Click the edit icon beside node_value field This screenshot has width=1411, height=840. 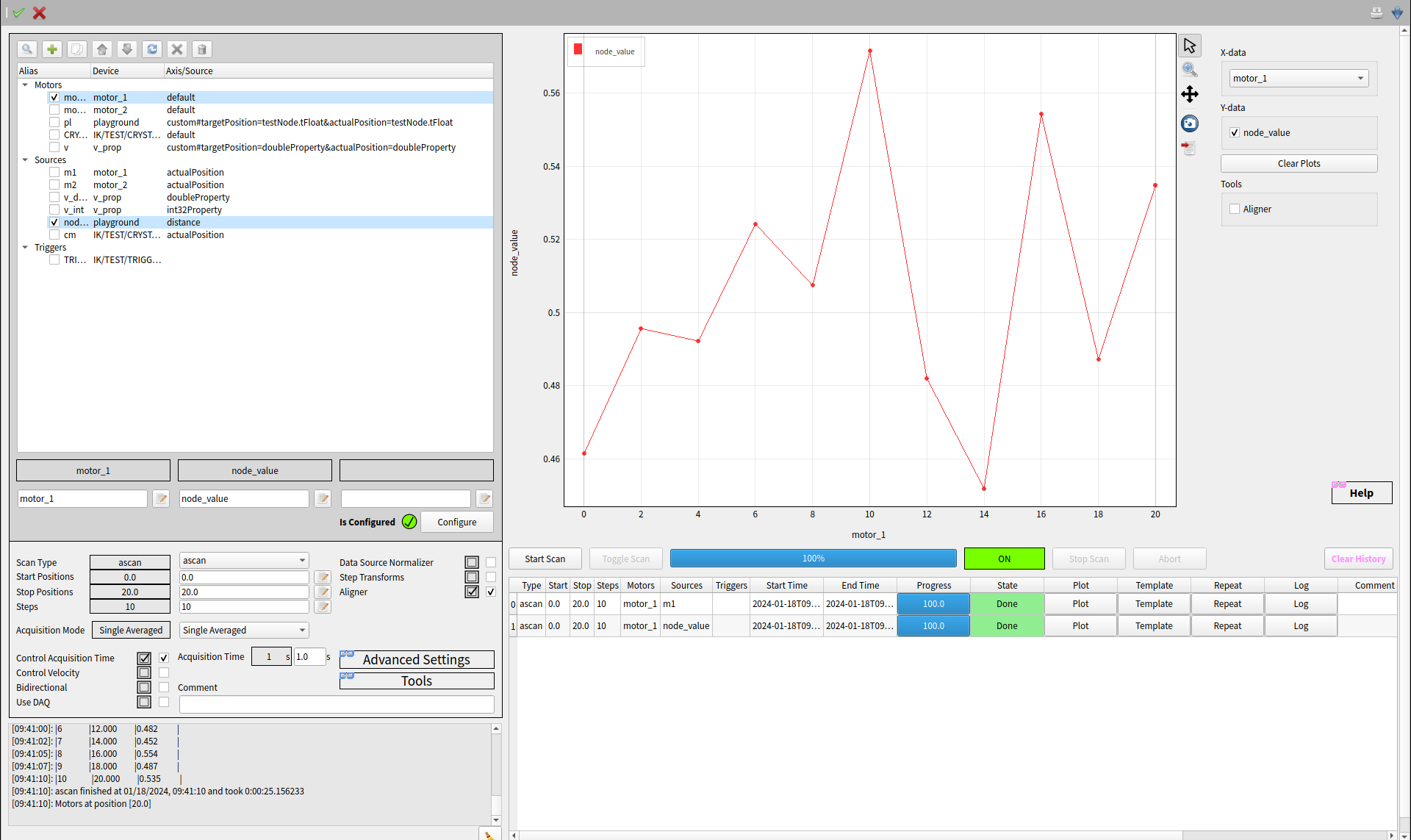(323, 499)
